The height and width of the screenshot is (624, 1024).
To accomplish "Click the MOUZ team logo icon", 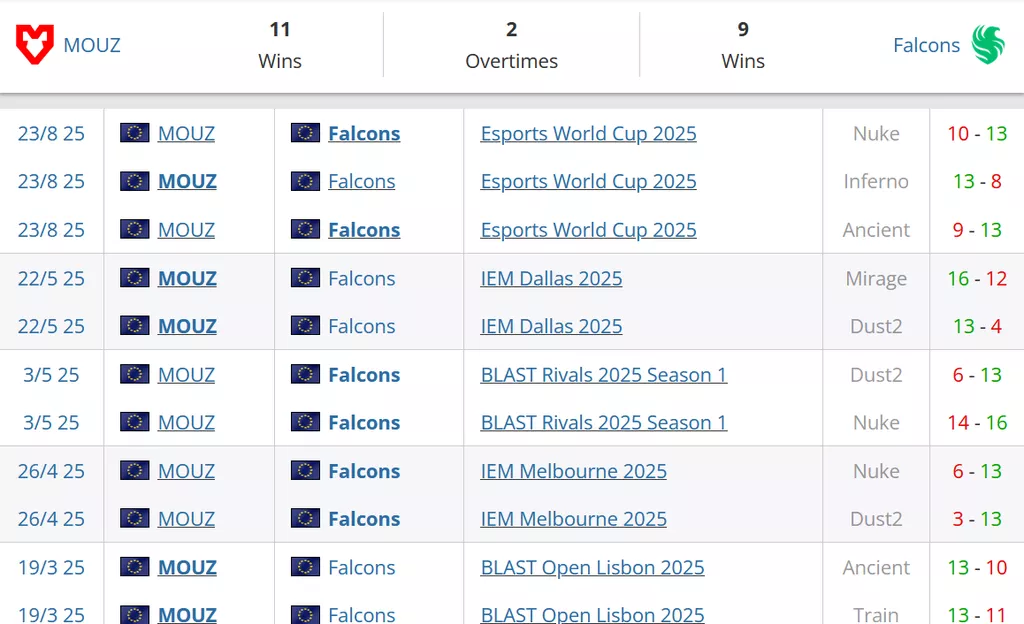I will click(35, 45).
